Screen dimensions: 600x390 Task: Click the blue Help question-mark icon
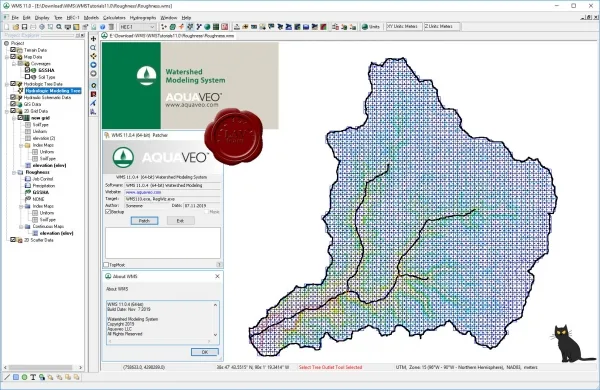(103, 27)
